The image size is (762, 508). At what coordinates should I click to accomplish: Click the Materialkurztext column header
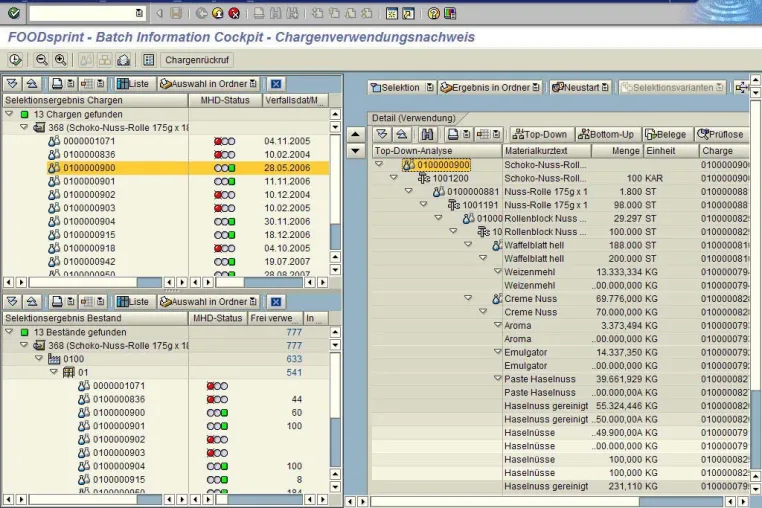[547, 151]
